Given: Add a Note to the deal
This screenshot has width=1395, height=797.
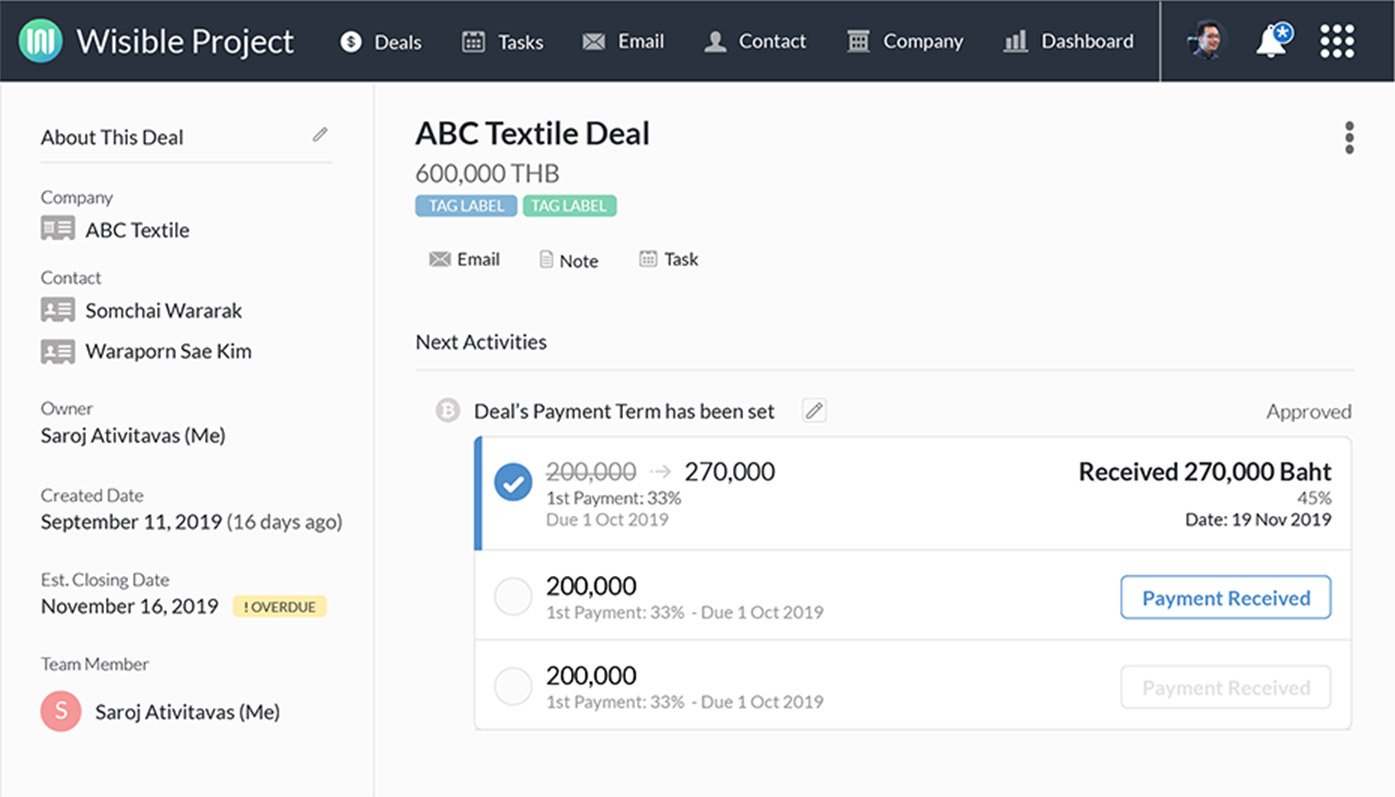Looking at the screenshot, I should click(568, 260).
